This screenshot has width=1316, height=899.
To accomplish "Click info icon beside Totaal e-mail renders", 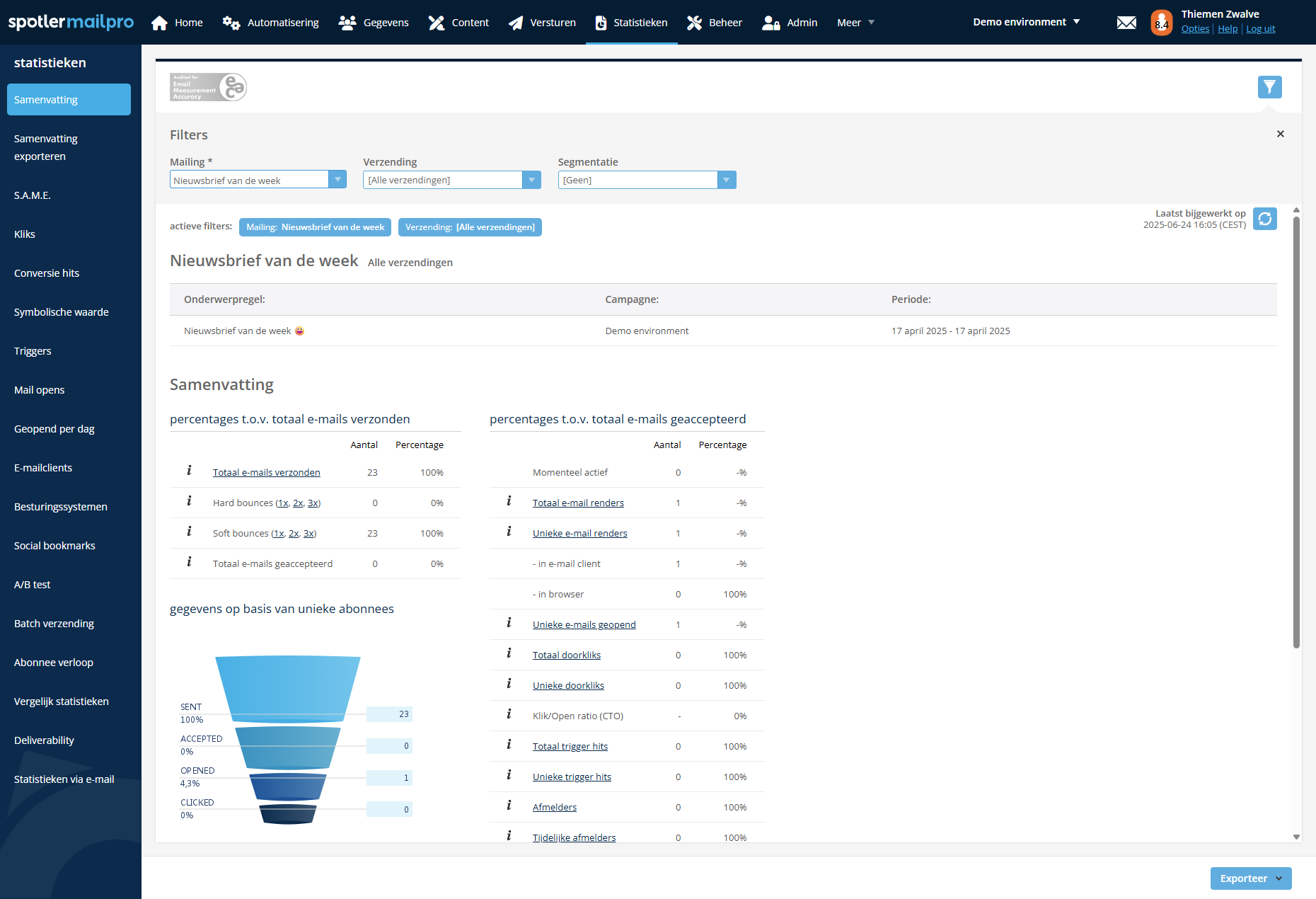I will point(509,501).
